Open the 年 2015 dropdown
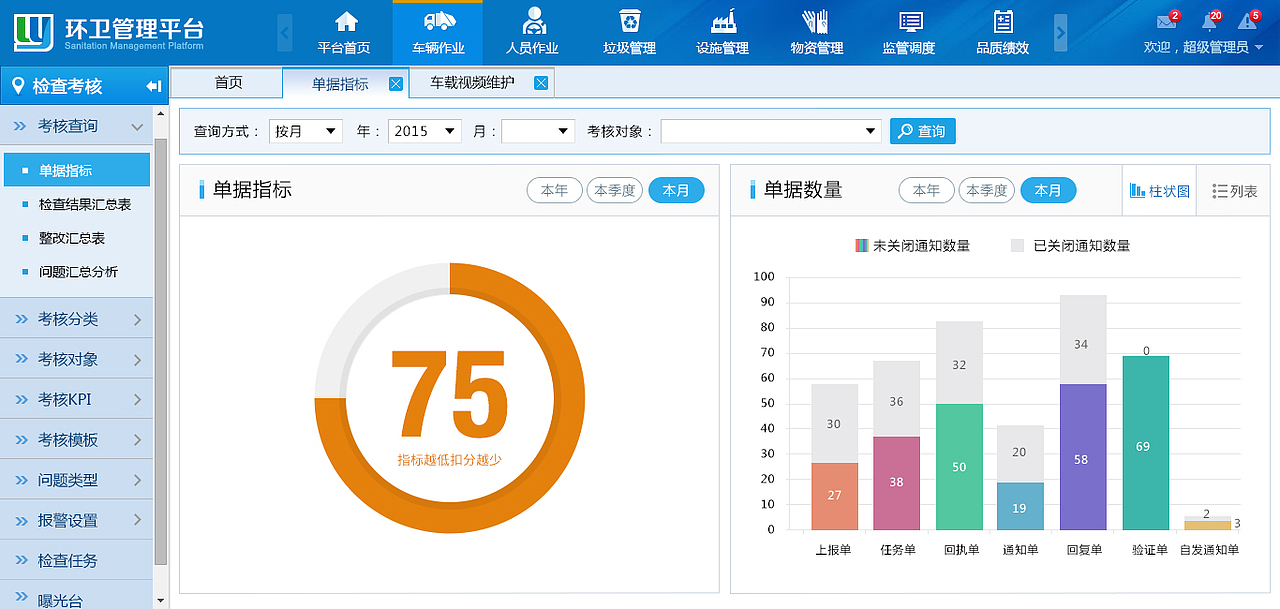The width and height of the screenshot is (1280, 609). click(424, 131)
